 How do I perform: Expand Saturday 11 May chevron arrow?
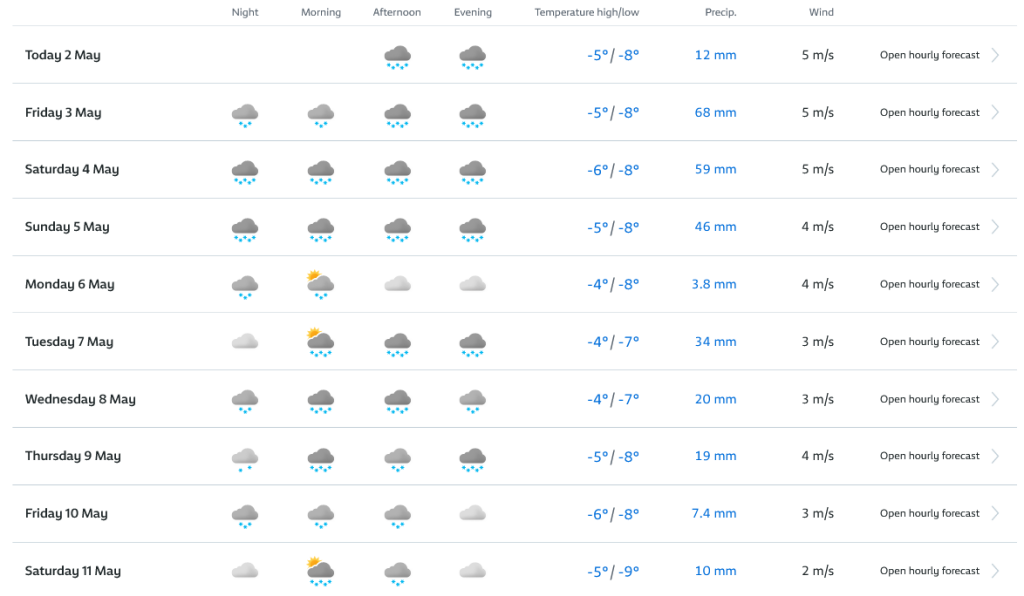click(x=995, y=571)
